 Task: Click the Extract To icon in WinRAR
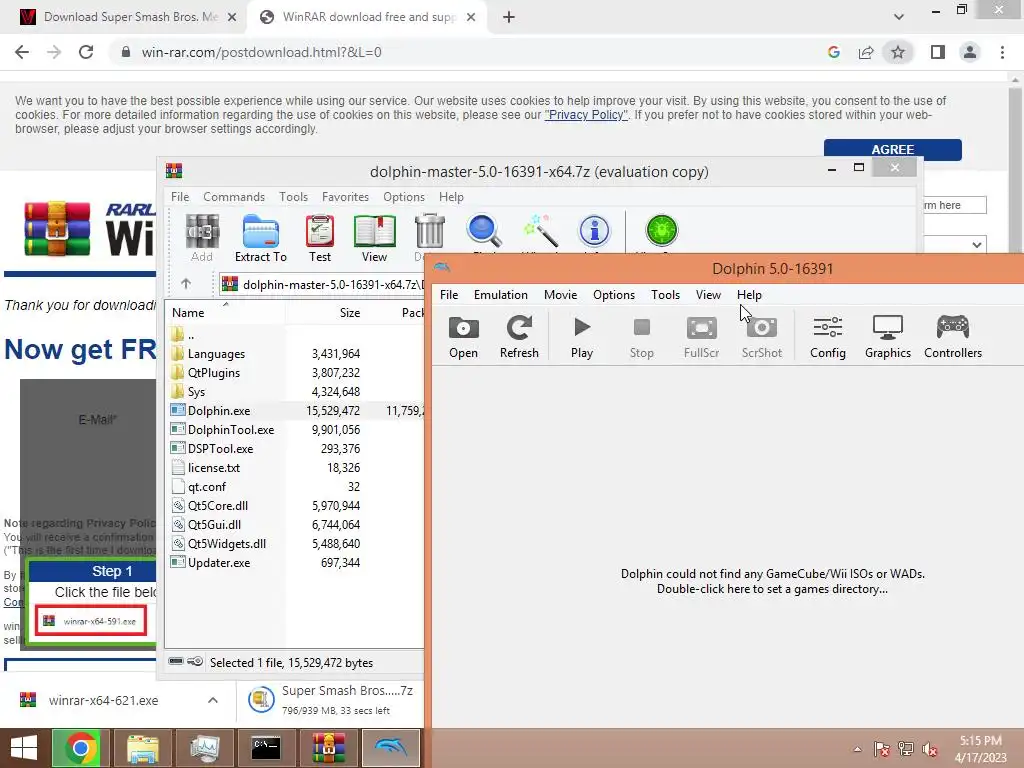(261, 238)
